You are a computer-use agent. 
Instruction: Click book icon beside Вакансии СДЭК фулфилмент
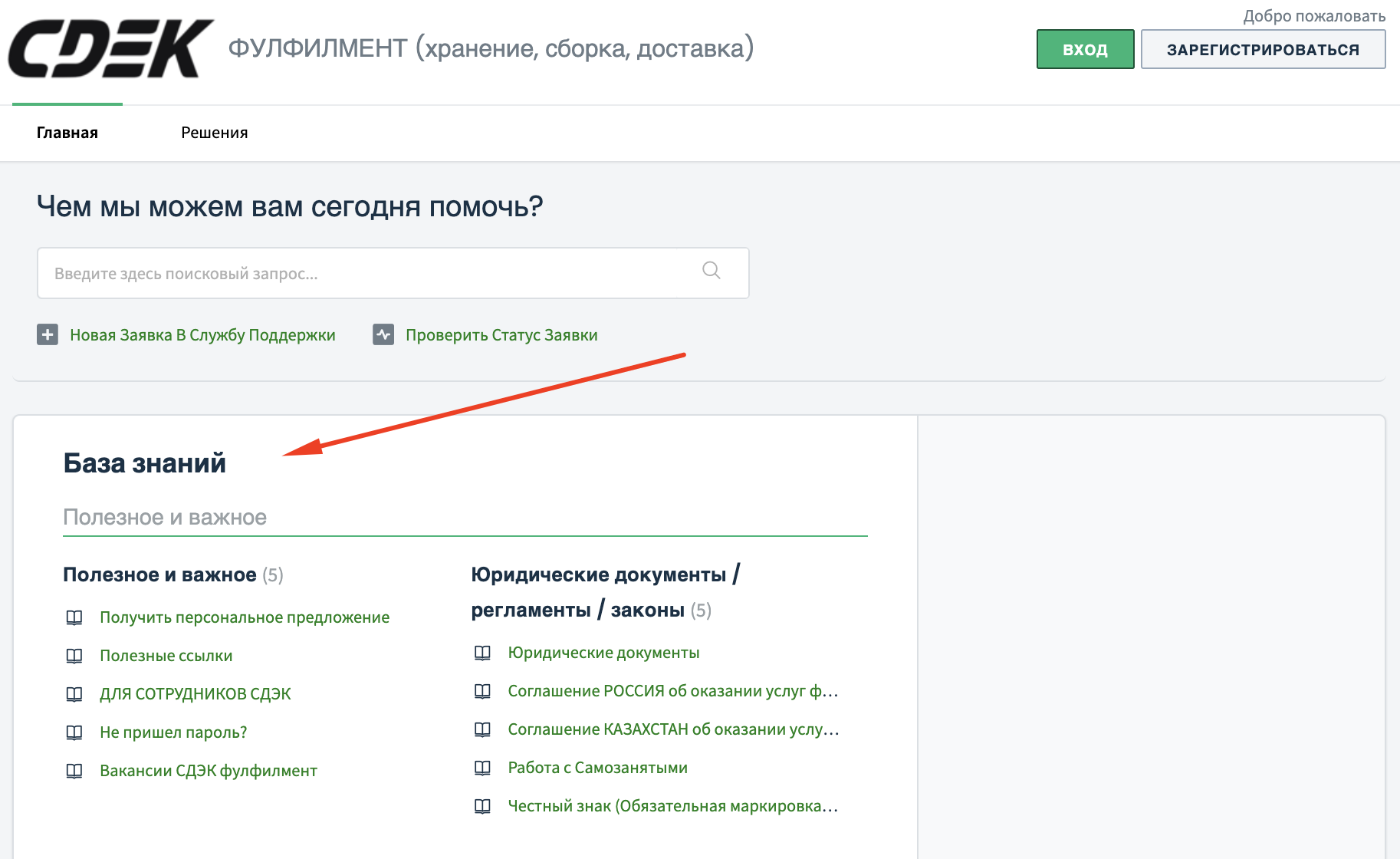click(x=74, y=771)
